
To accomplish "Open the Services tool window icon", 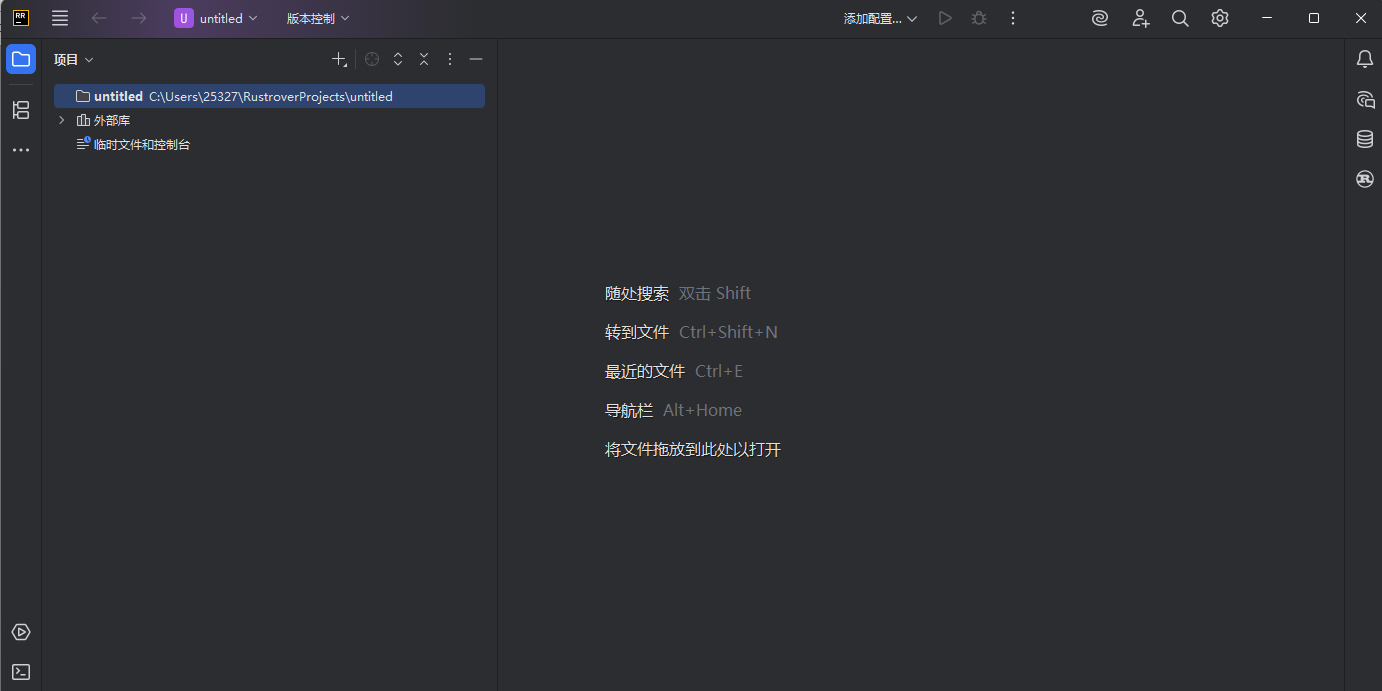I will (x=21, y=632).
